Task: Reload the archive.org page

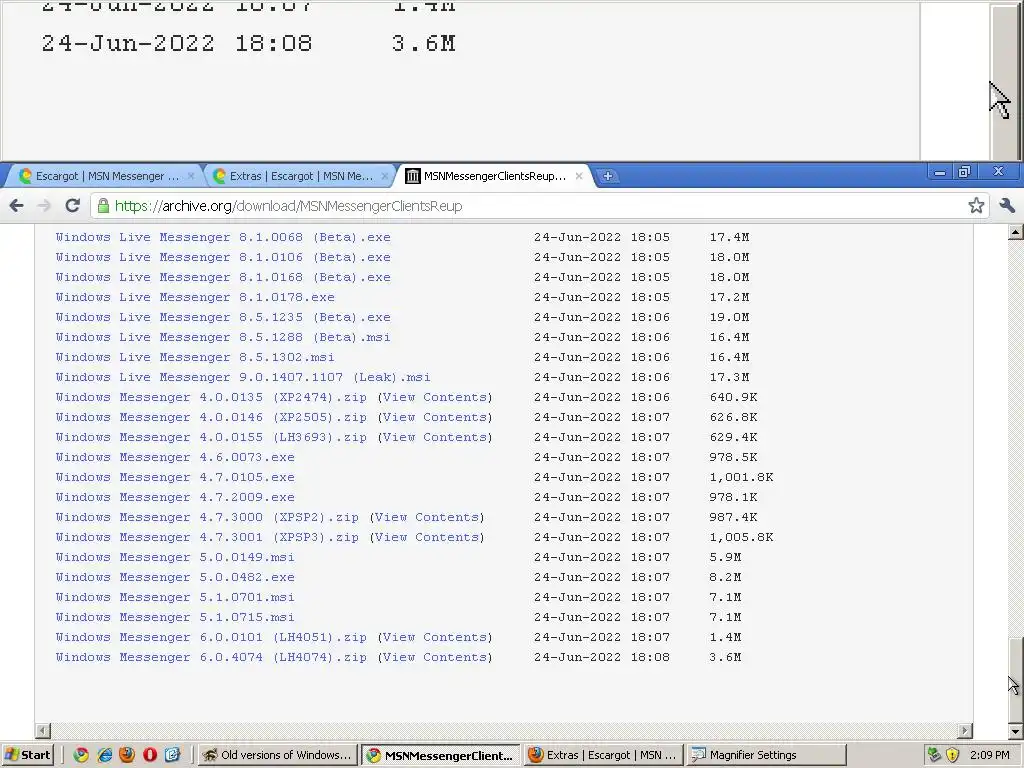Action: coord(72,206)
